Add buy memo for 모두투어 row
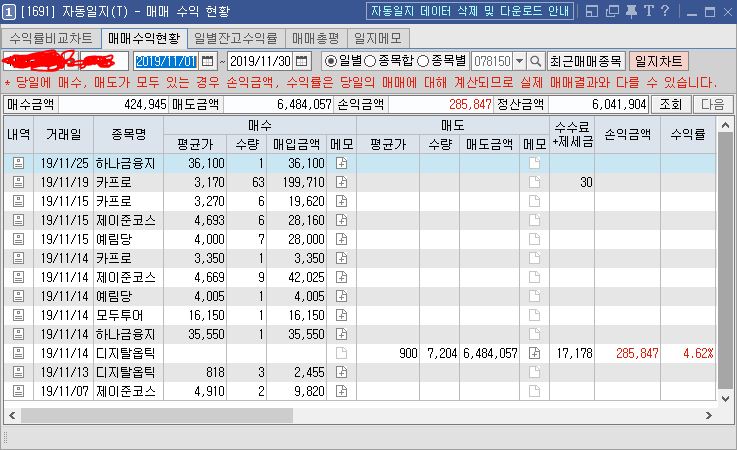Viewport: 737px width, 450px height. [x=342, y=315]
